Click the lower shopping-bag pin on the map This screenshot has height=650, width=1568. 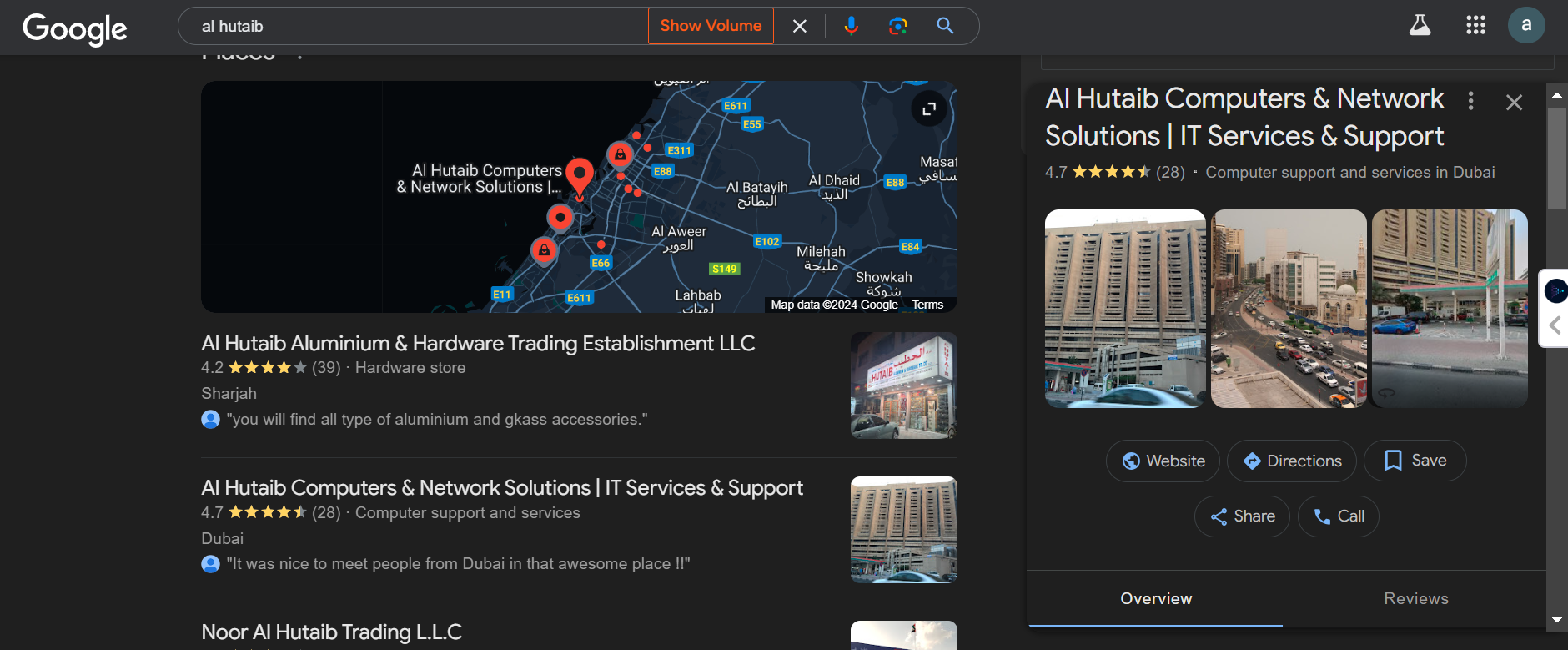[x=544, y=249]
